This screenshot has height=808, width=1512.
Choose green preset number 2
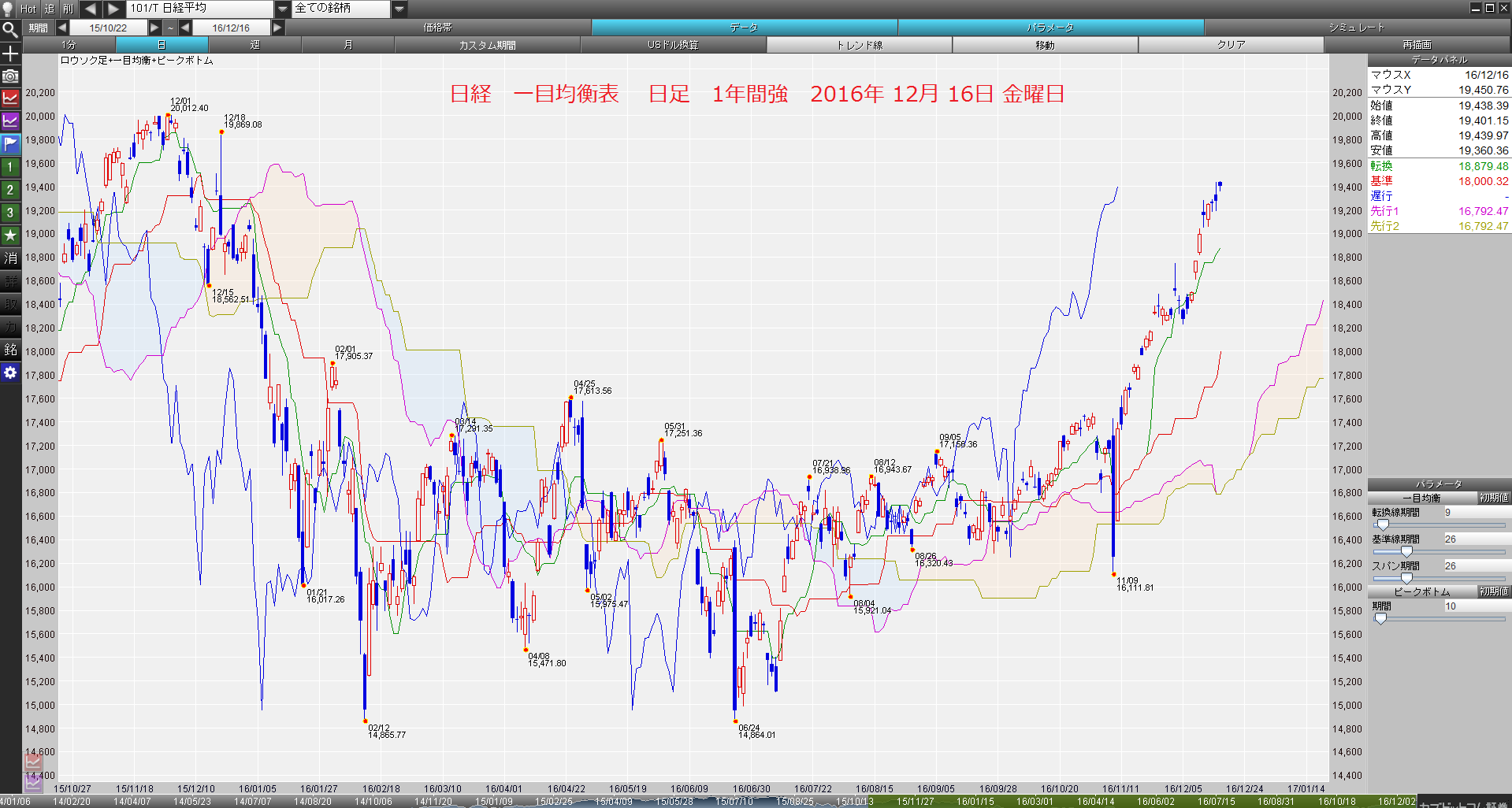10,190
